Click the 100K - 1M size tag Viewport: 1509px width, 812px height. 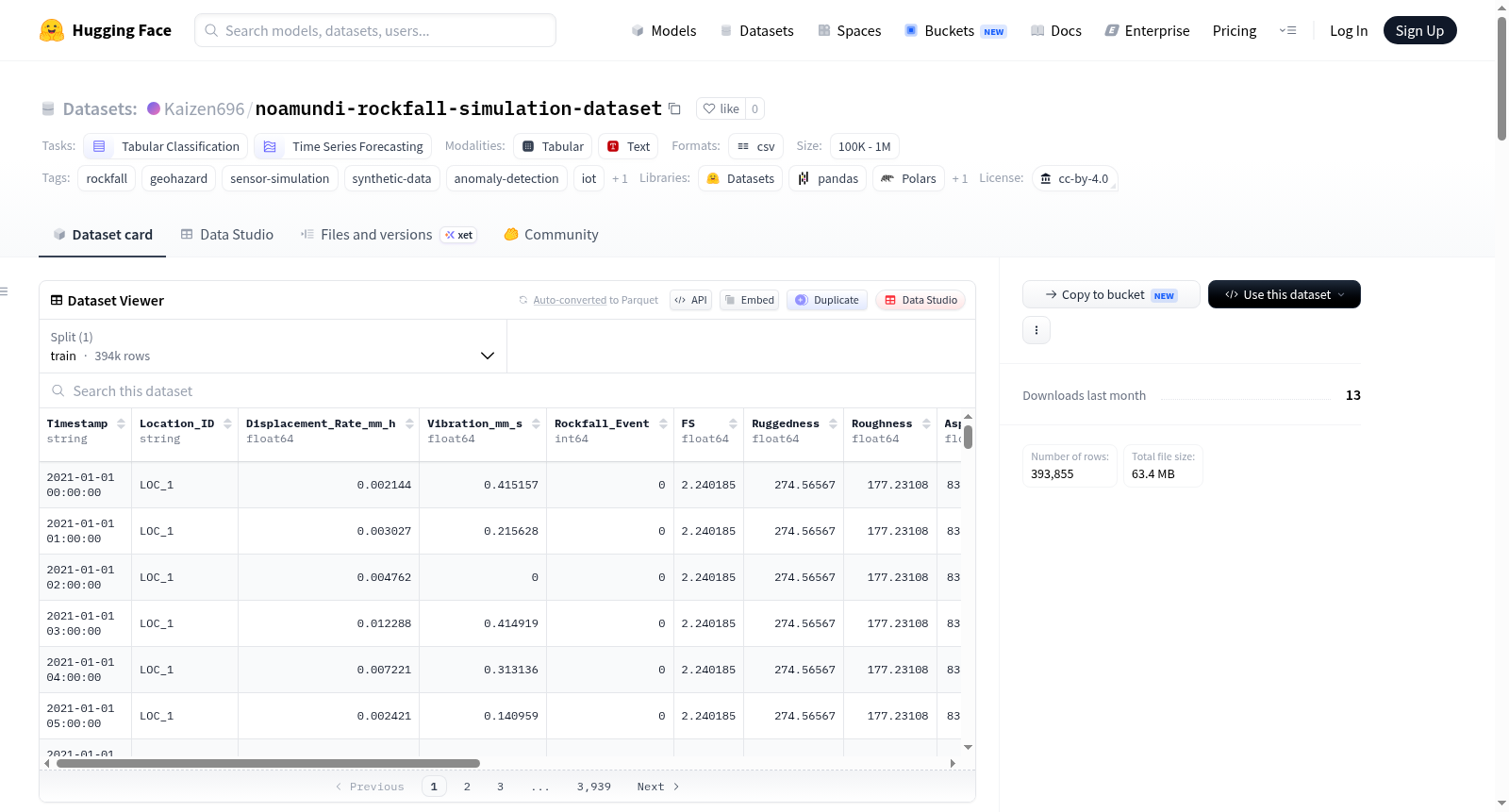click(x=865, y=146)
